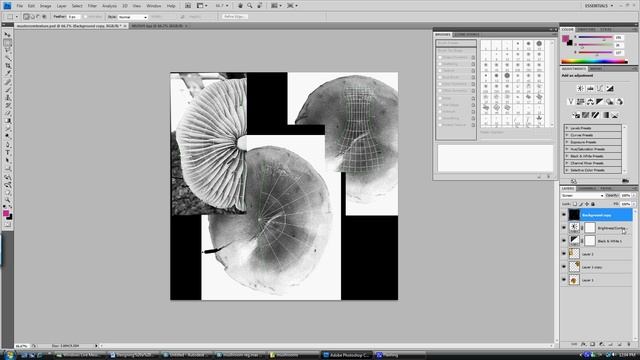The height and width of the screenshot is (360, 640).
Task: Open the layer style fx menu
Action: [x=583, y=344]
